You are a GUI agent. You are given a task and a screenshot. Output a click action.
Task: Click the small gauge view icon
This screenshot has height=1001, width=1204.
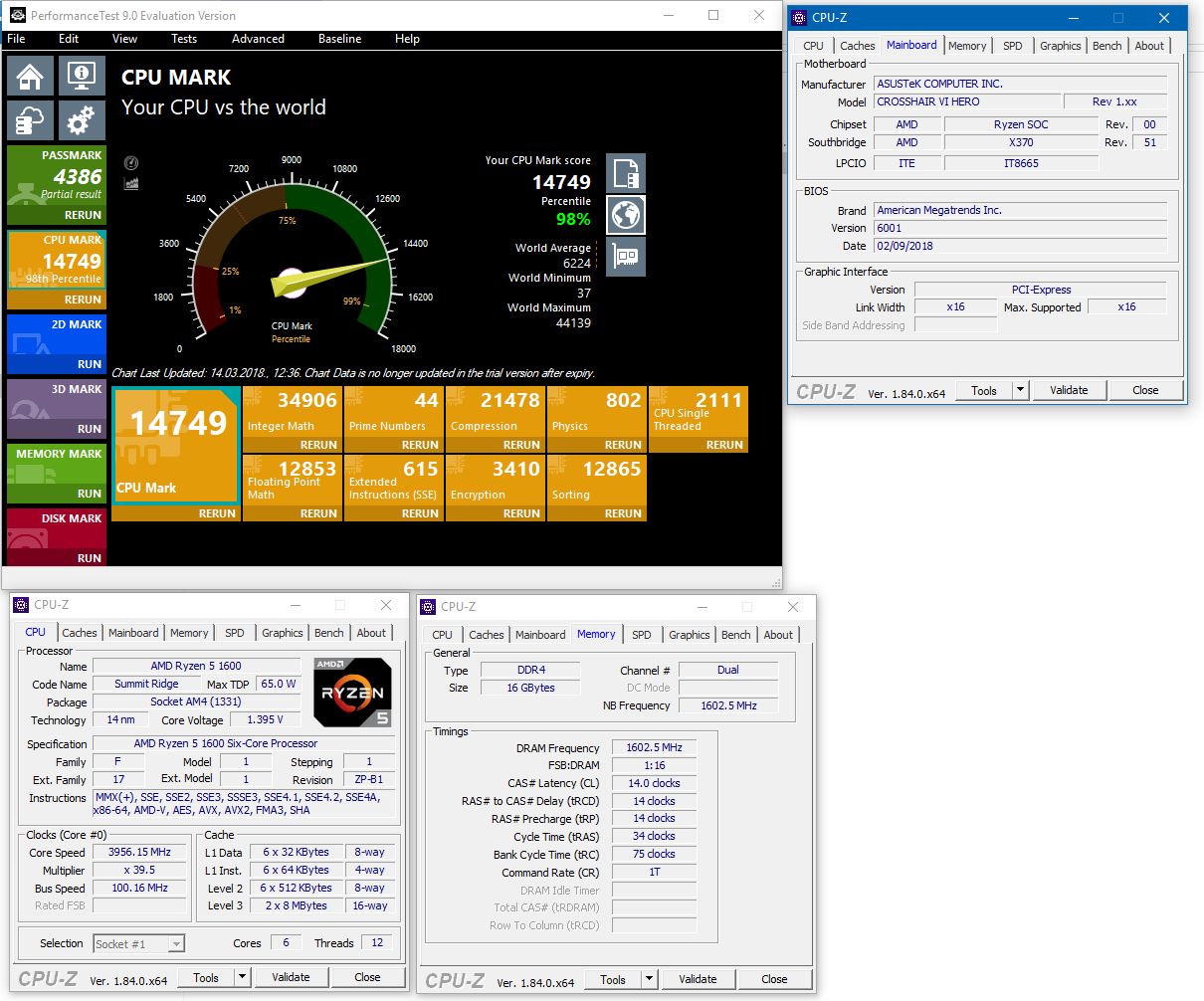(131, 163)
